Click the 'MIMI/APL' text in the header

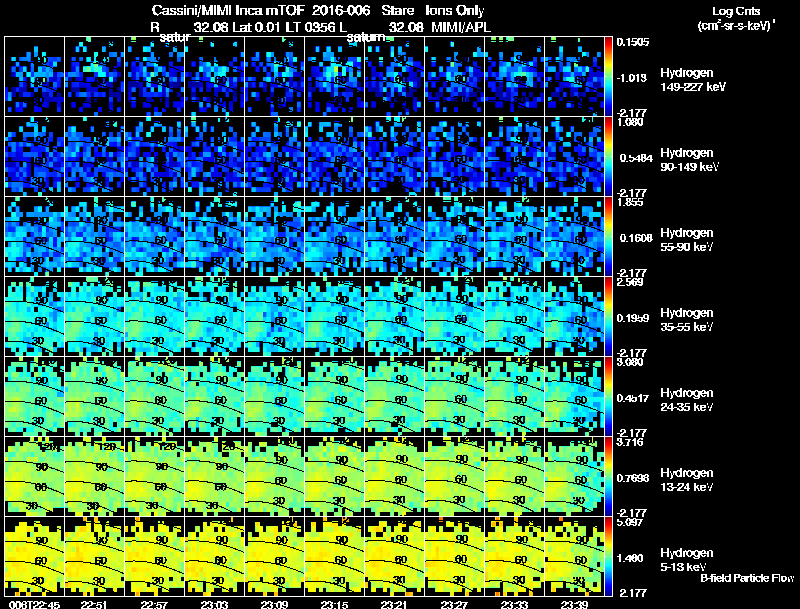461,27
